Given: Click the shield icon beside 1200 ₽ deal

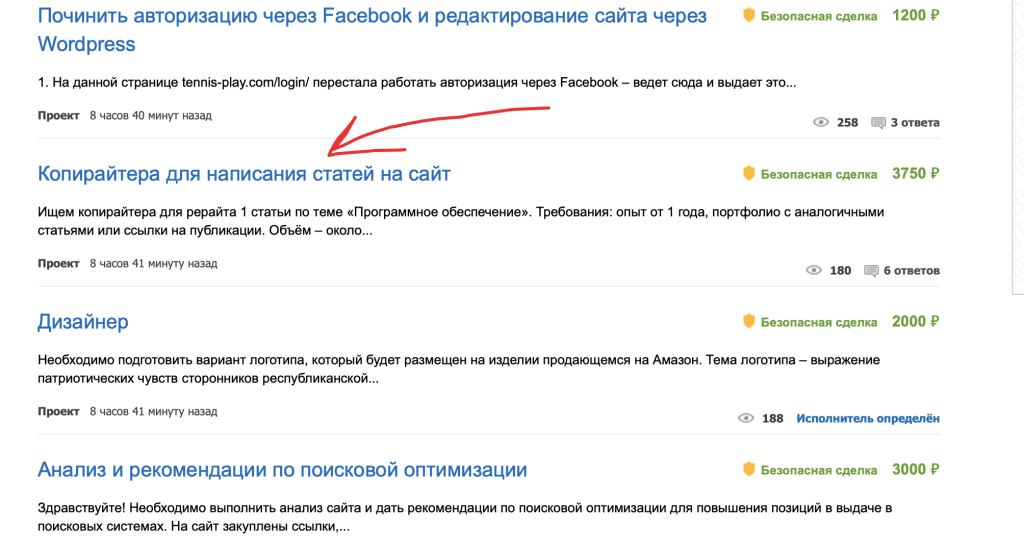Looking at the screenshot, I should [x=748, y=16].
